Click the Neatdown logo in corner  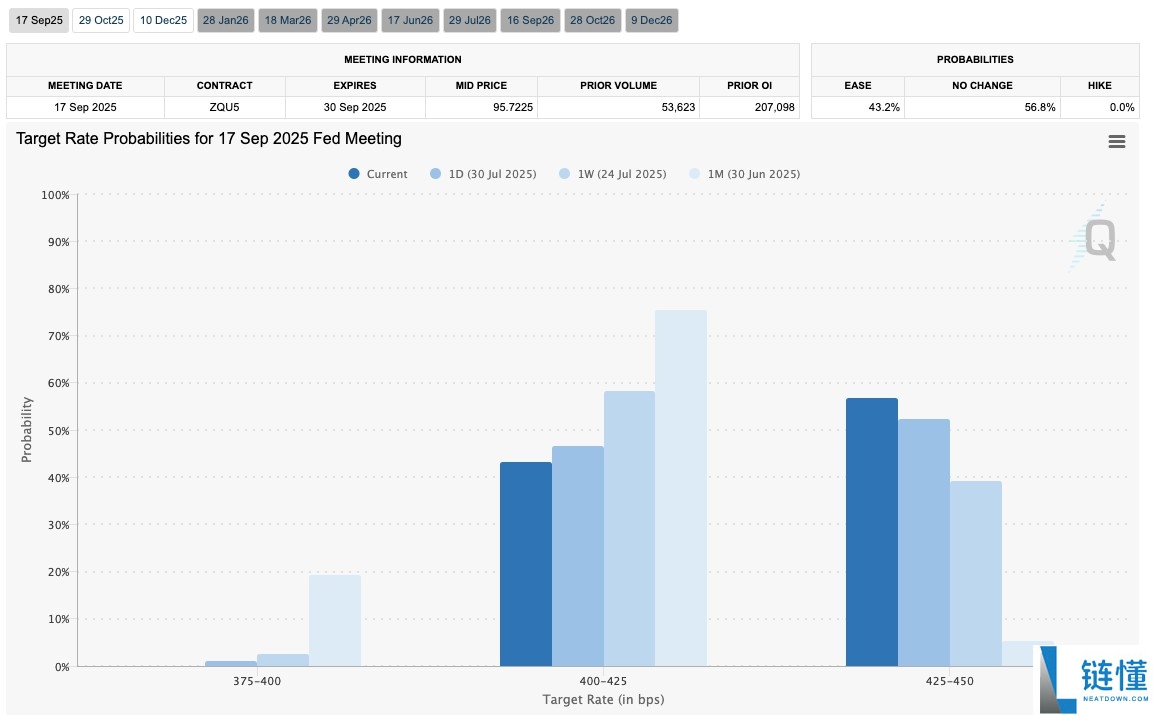[1090, 679]
